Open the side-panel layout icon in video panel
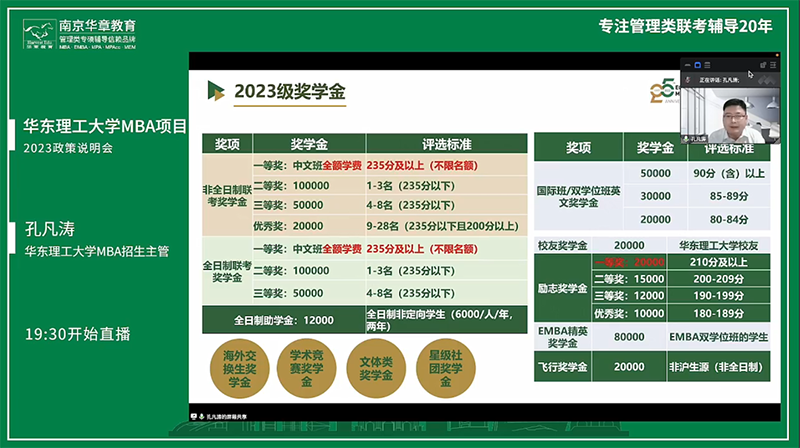800x448 pixels. pos(773,65)
